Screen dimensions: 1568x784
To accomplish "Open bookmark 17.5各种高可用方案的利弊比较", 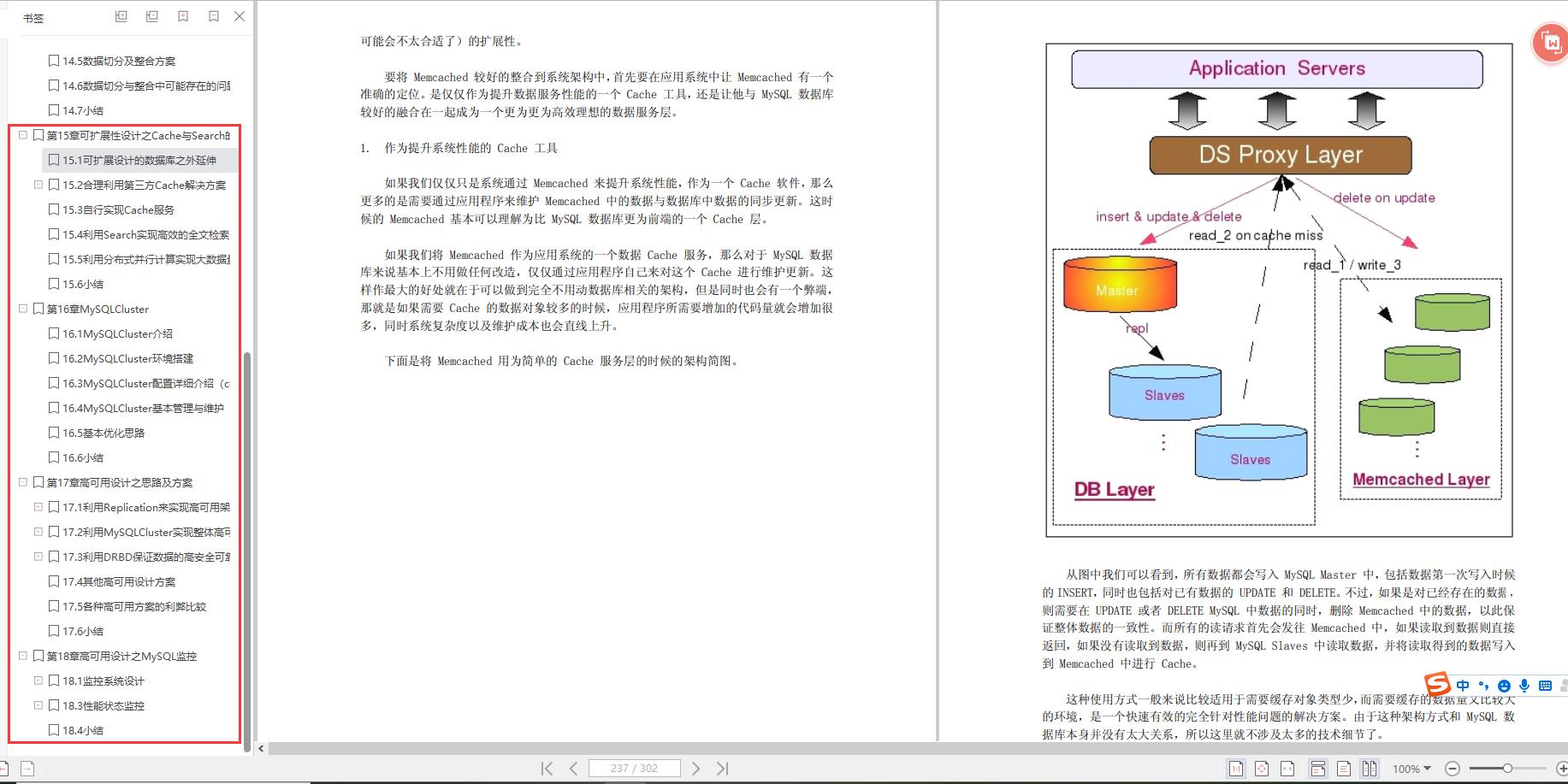I will click(134, 606).
